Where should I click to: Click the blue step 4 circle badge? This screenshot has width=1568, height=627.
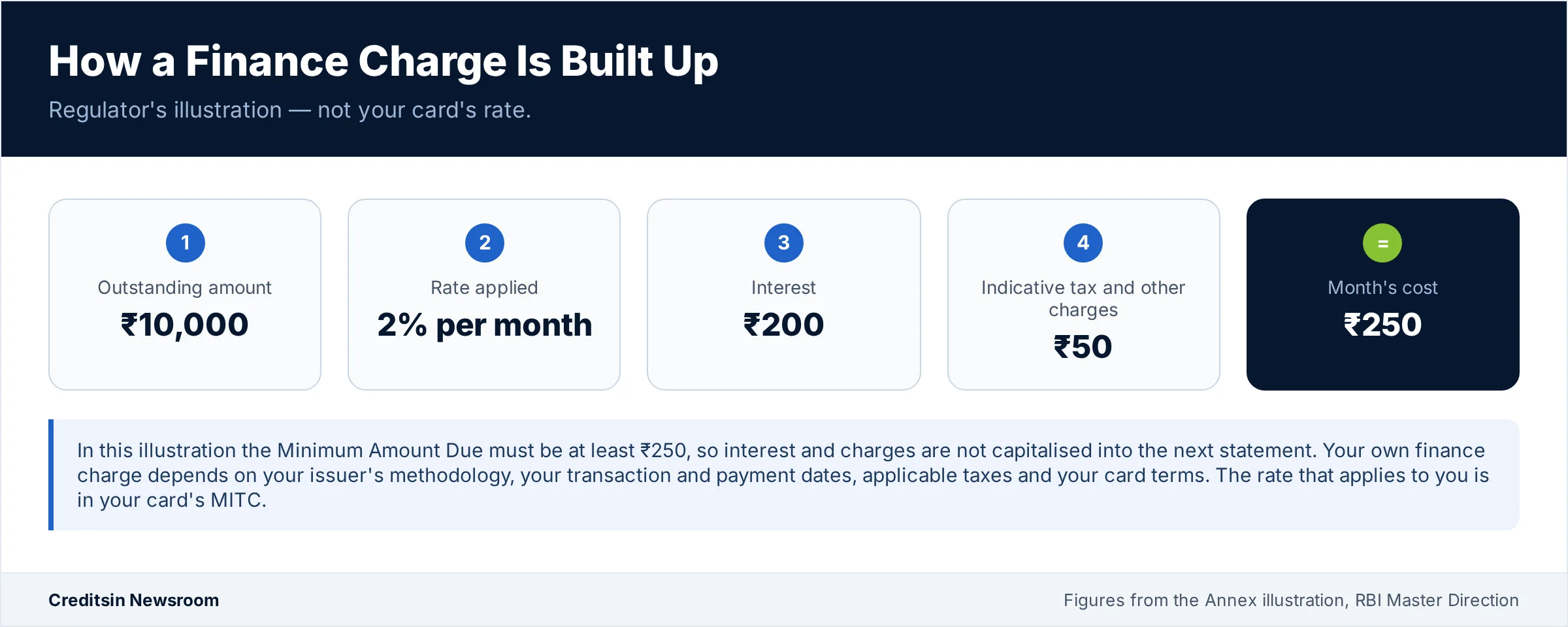click(1083, 243)
